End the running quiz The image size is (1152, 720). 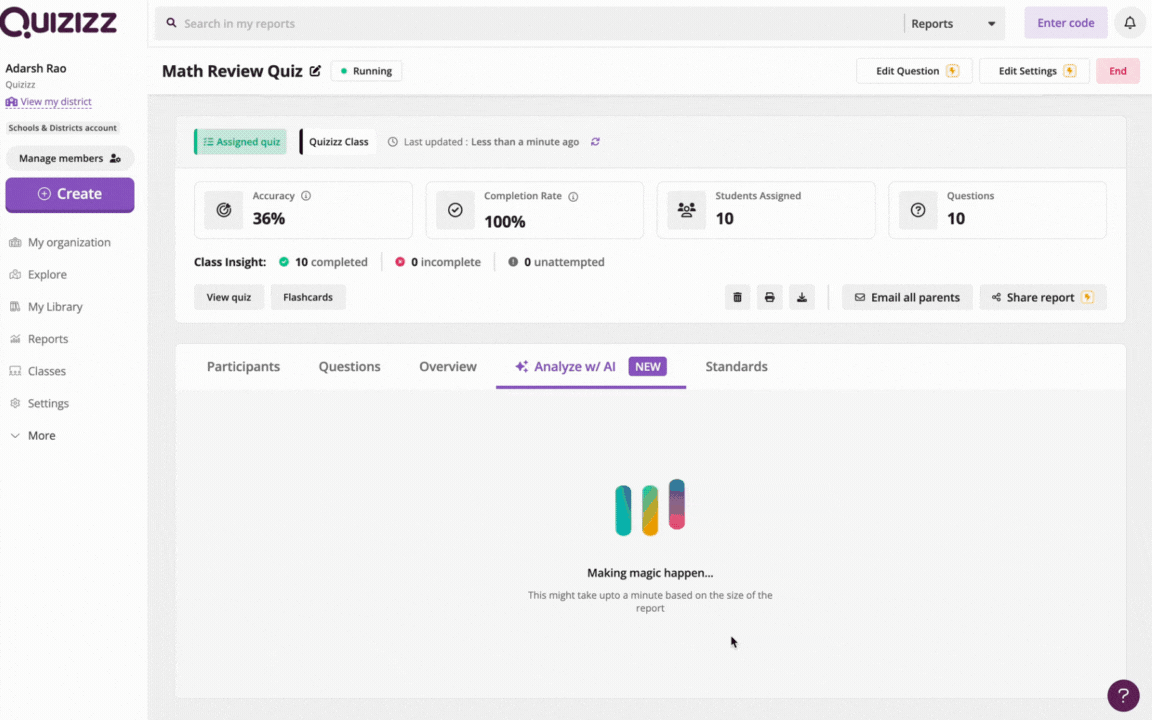click(x=1118, y=71)
